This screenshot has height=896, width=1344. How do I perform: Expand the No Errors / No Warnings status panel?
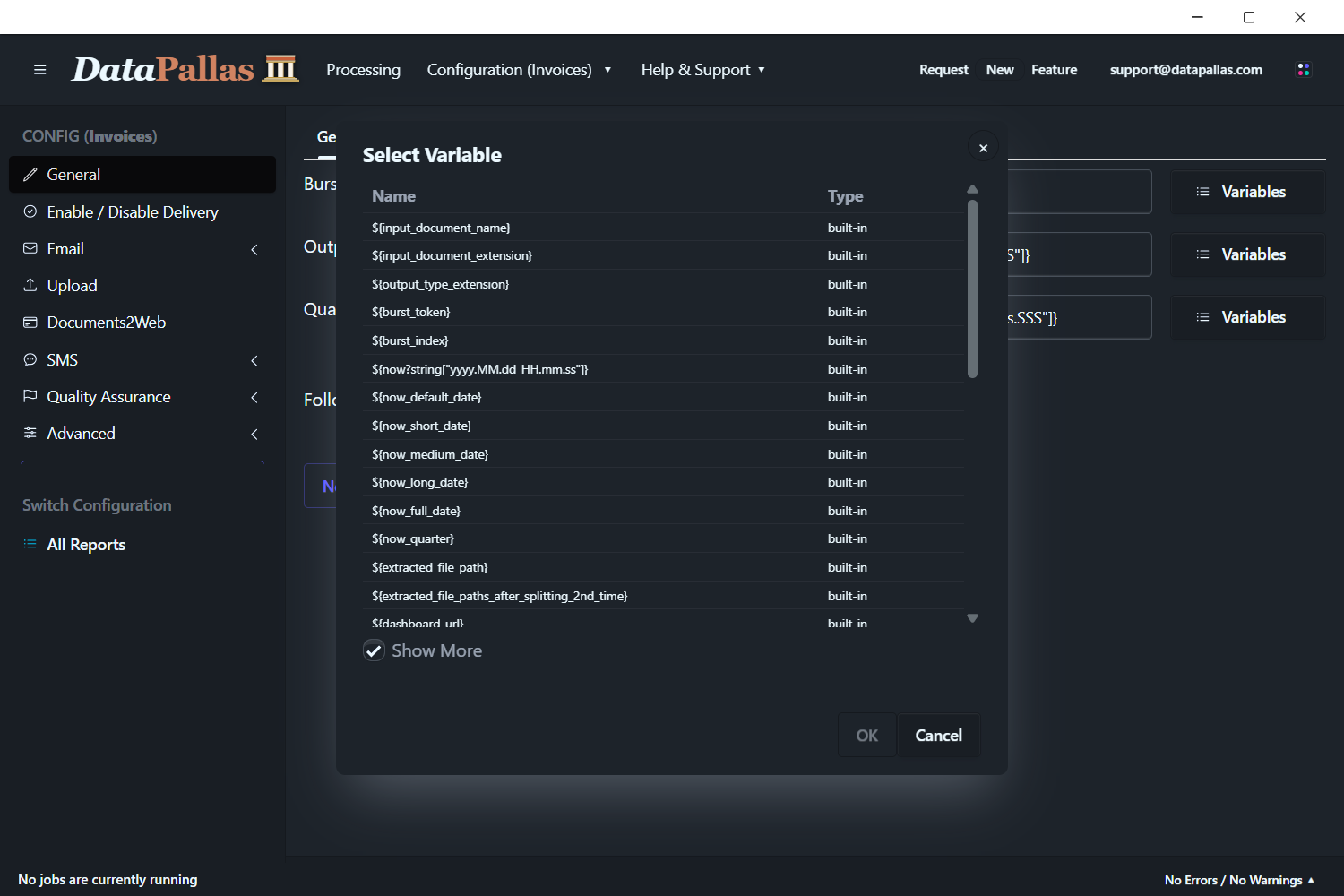(1239, 880)
